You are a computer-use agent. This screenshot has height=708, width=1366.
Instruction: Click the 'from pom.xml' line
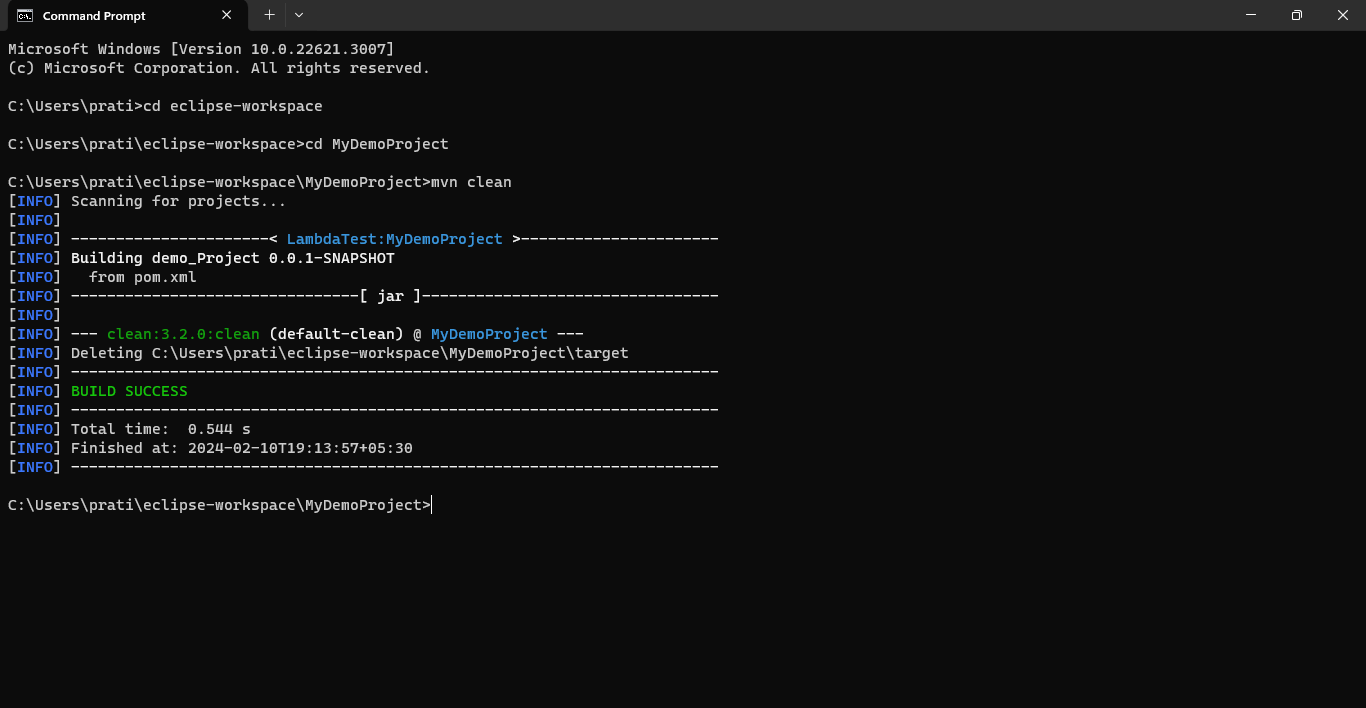tap(143, 277)
